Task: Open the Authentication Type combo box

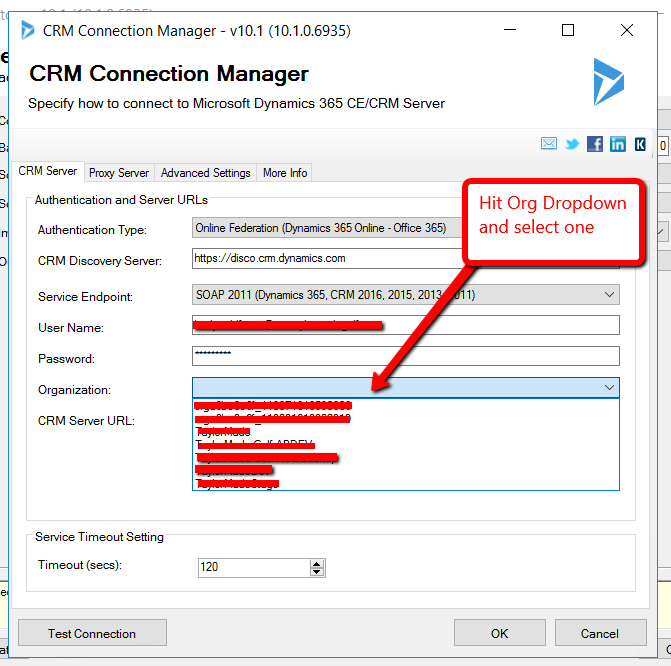Action: [x=327, y=228]
